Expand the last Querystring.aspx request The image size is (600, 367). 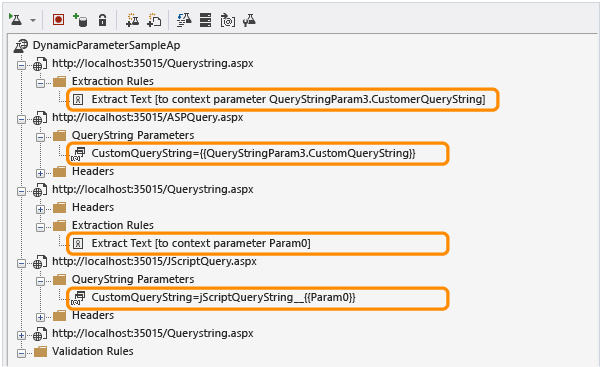click(21, 335)
